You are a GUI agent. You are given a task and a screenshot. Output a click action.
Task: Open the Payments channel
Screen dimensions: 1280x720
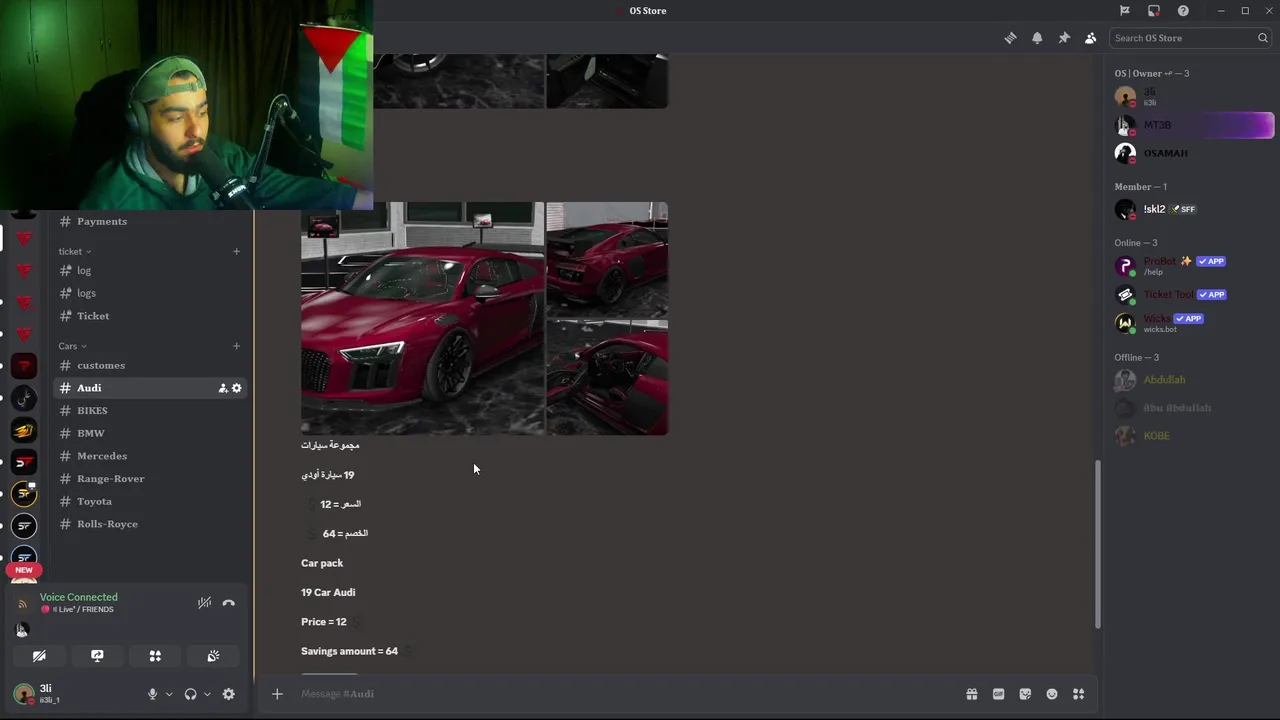click(x=150, y=221)
